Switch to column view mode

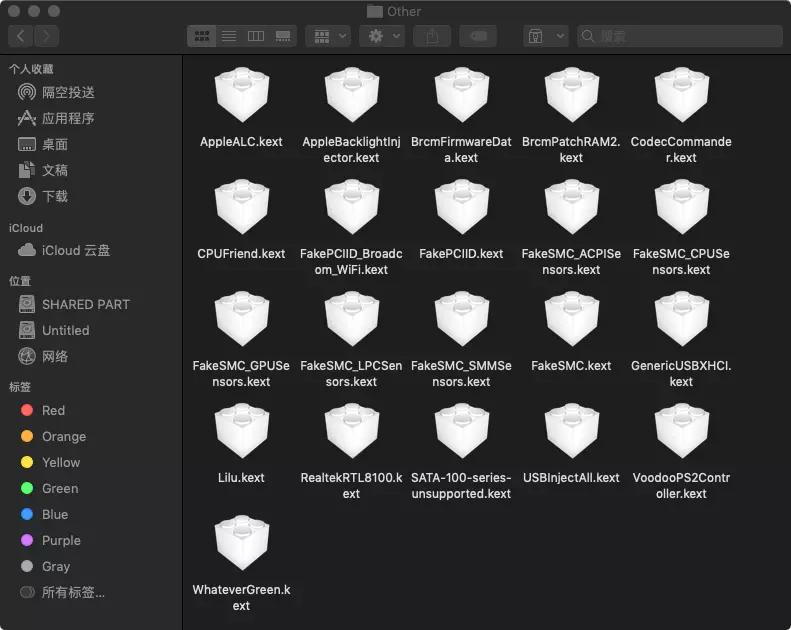pyautogui.click(x=256, y=36)
